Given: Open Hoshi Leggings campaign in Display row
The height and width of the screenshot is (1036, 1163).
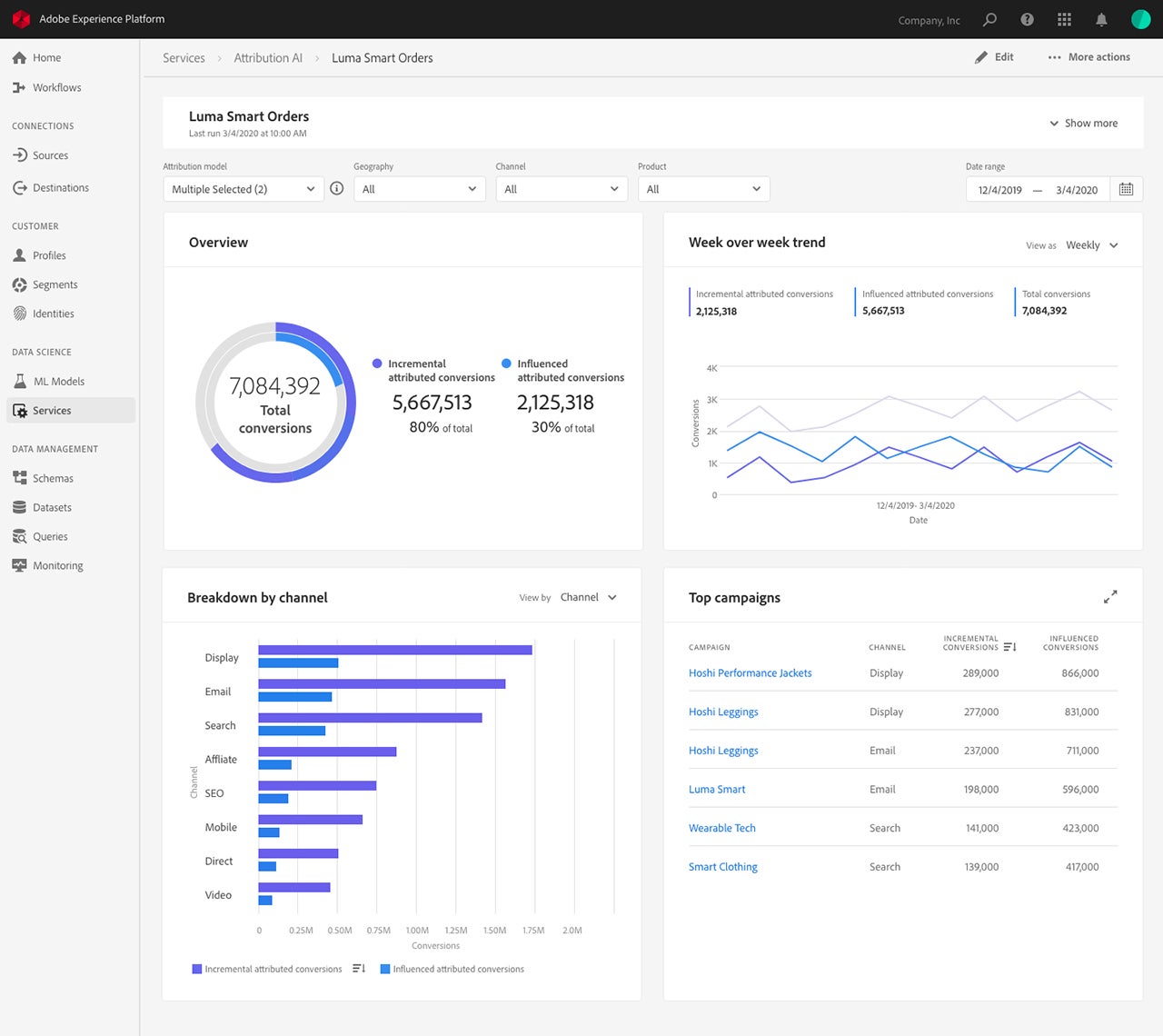Looking at the screenshot, I should point(723,712).
